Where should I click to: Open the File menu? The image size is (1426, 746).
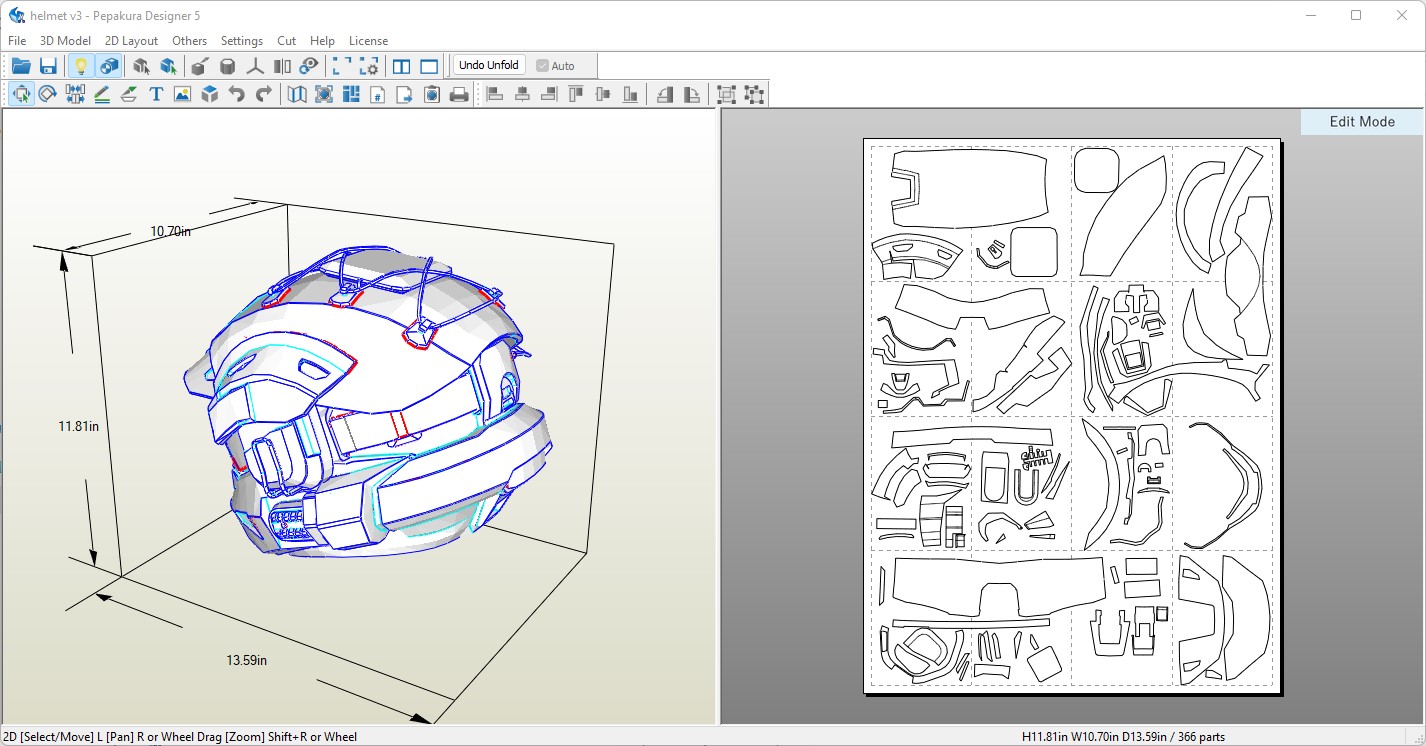[17, 41]
